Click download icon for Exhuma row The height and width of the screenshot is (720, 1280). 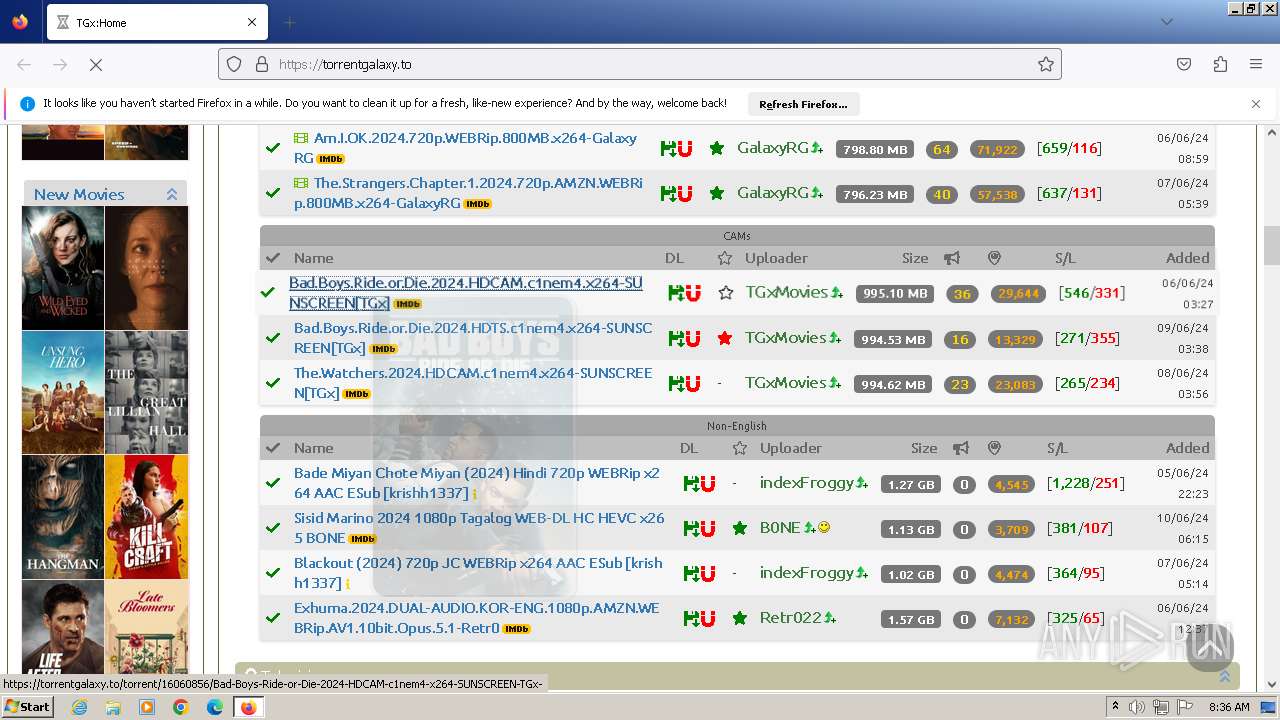click(x=692, y=618)
